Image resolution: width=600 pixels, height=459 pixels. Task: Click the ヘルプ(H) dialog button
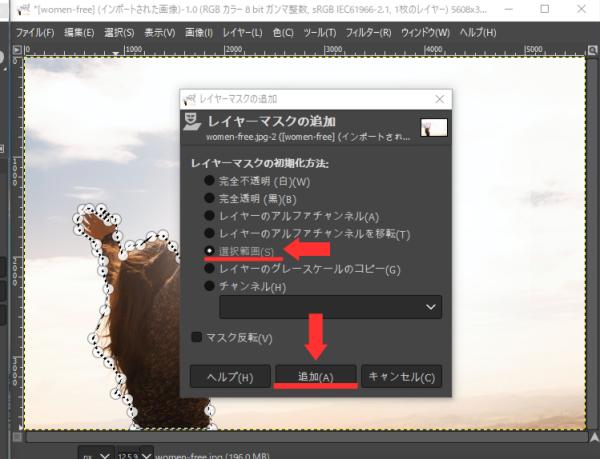pos(230,377)
